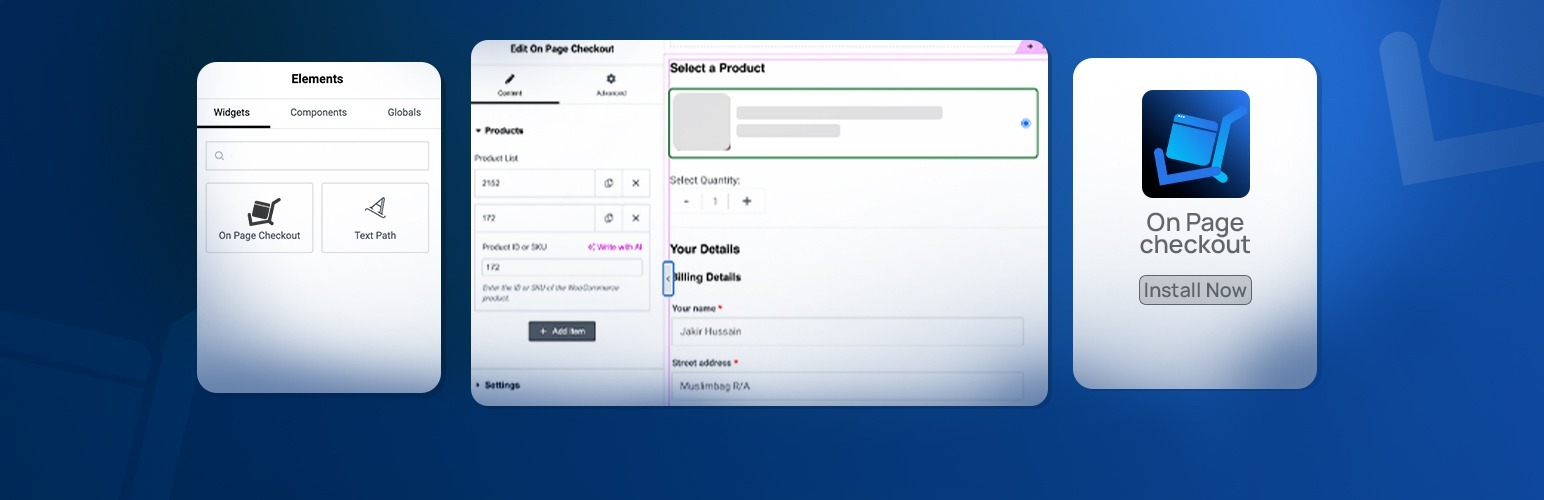
Task: Remove product item 2152
Action: (x=636, y=184)
